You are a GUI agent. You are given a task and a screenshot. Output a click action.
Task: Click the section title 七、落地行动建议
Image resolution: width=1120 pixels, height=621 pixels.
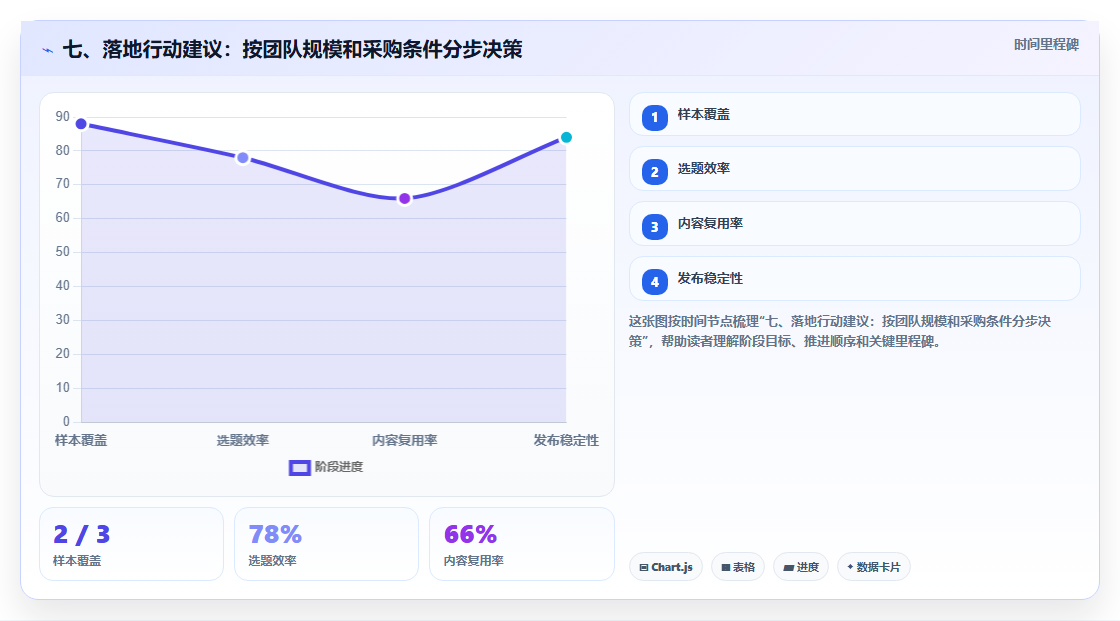pyautogui.click(x=293, y=49)
